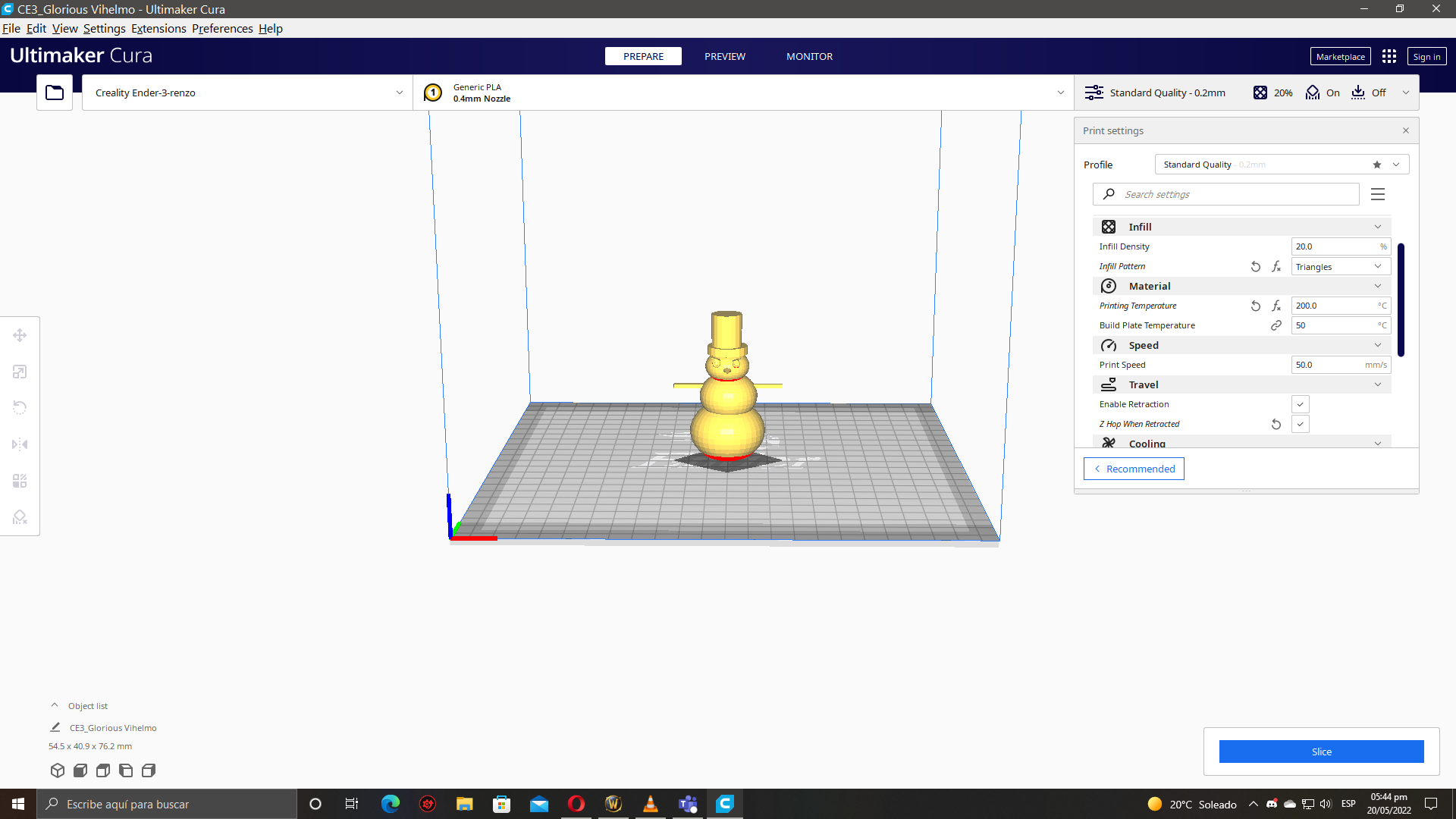Toggle the Z Hop When Retracted checkbox
This screenshot has height=819, width=1456.
[x=1300, y=425]
